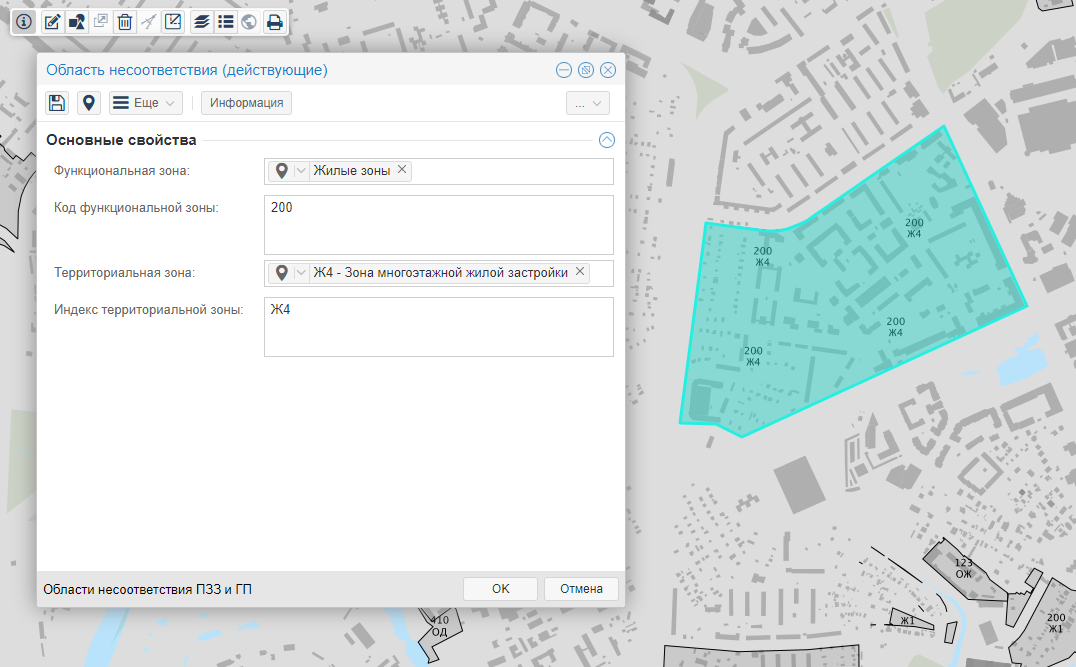Select the edit object pencil tool
Screen dimensions: 1076x667
click(x=52, y=22)
